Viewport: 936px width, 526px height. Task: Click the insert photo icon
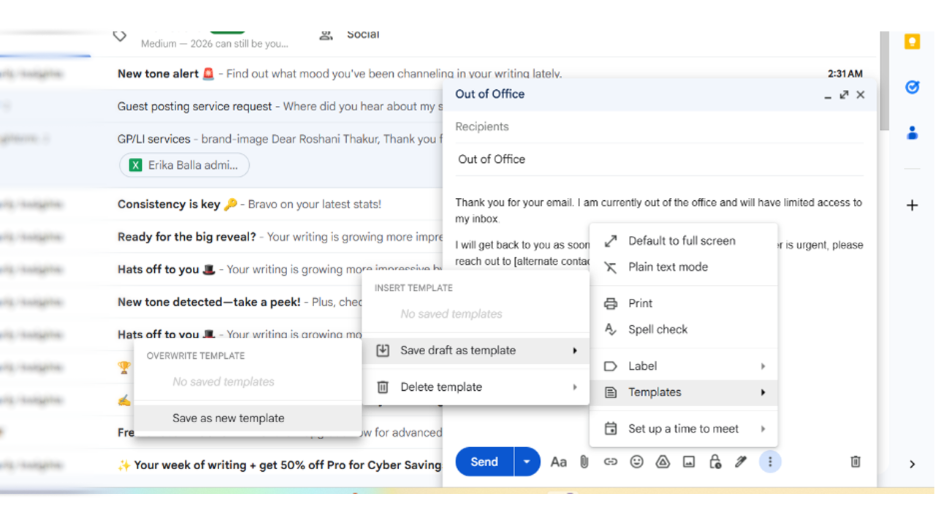688,462
